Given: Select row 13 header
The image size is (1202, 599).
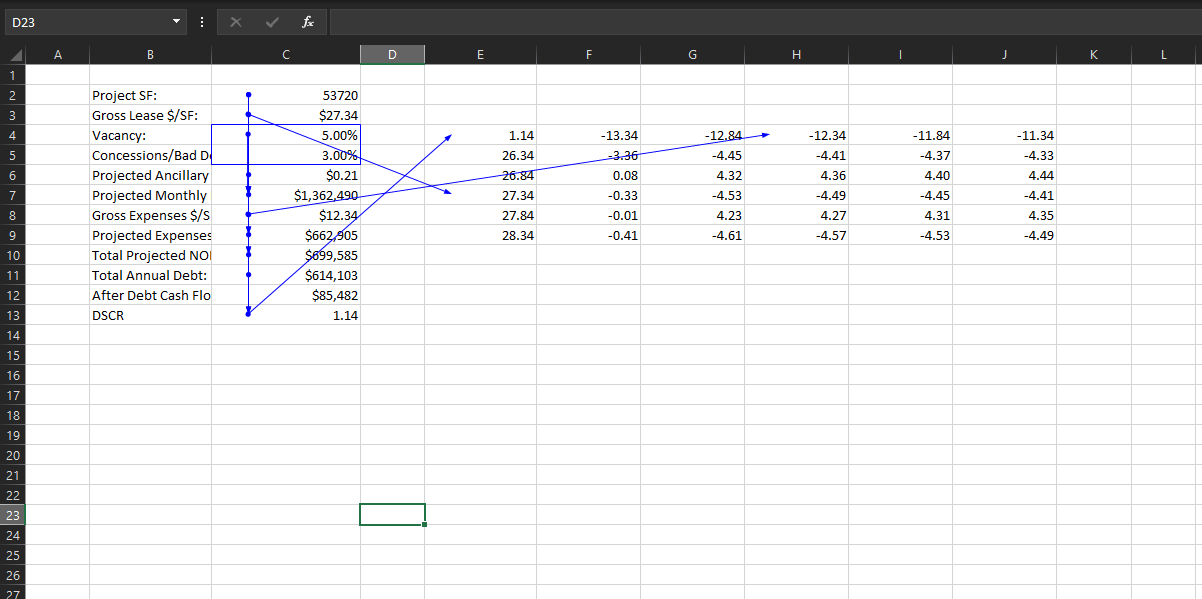Looking at the screenshot, I should pyautogui.click(x=12, y=315).
